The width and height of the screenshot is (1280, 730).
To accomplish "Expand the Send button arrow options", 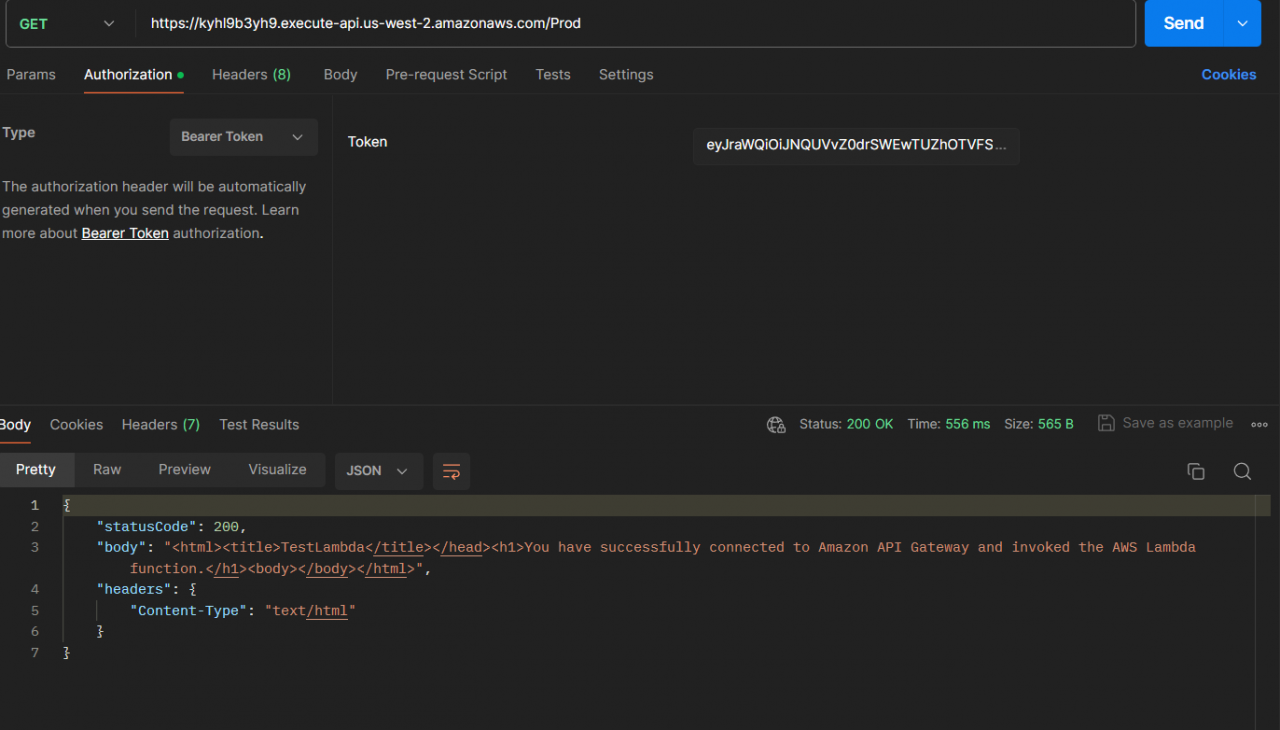I will point(1243,23).
